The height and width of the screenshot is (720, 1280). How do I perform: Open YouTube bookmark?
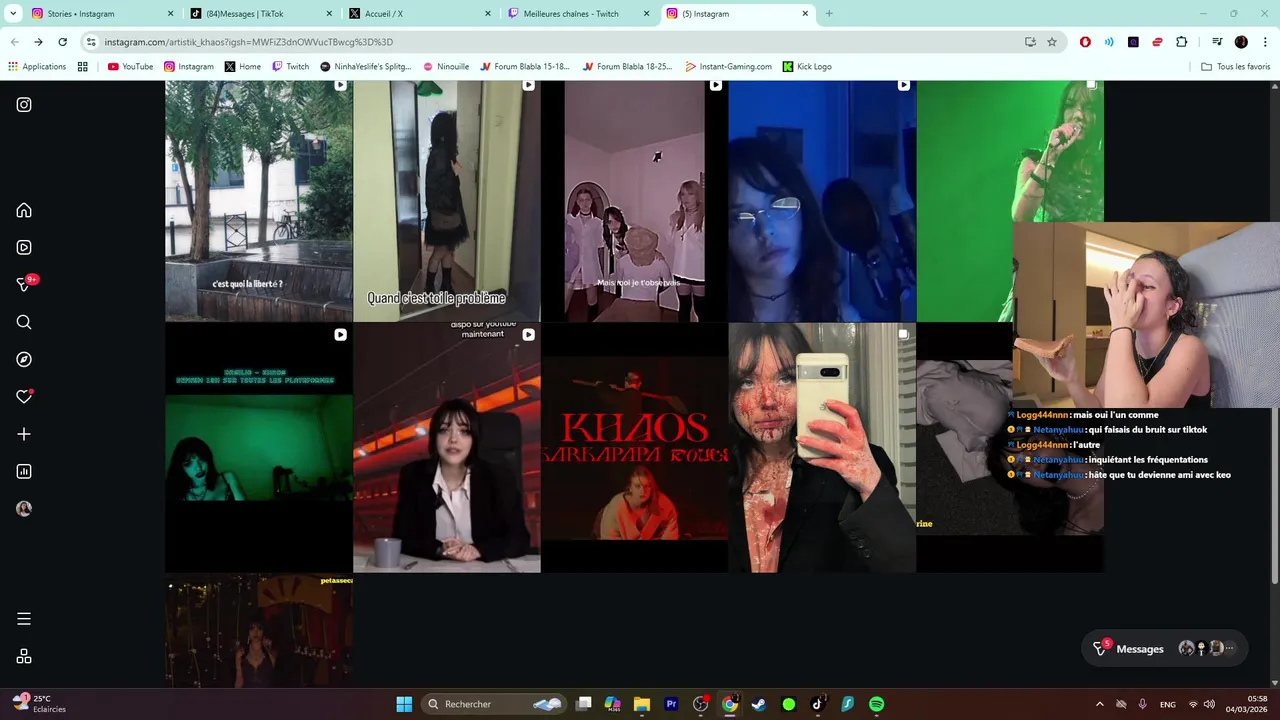[x=130, y=67]
